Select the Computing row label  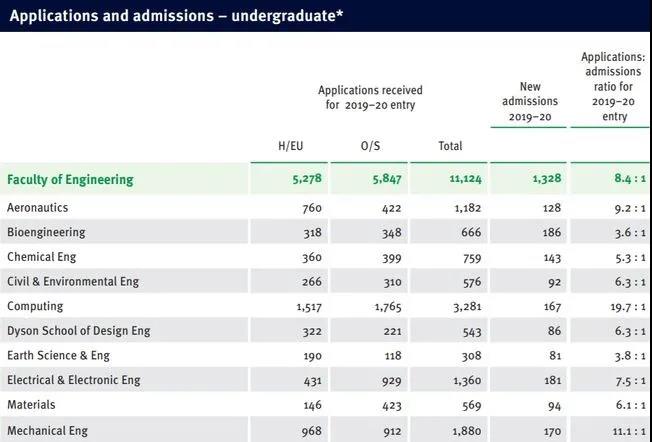click(35, 306)
